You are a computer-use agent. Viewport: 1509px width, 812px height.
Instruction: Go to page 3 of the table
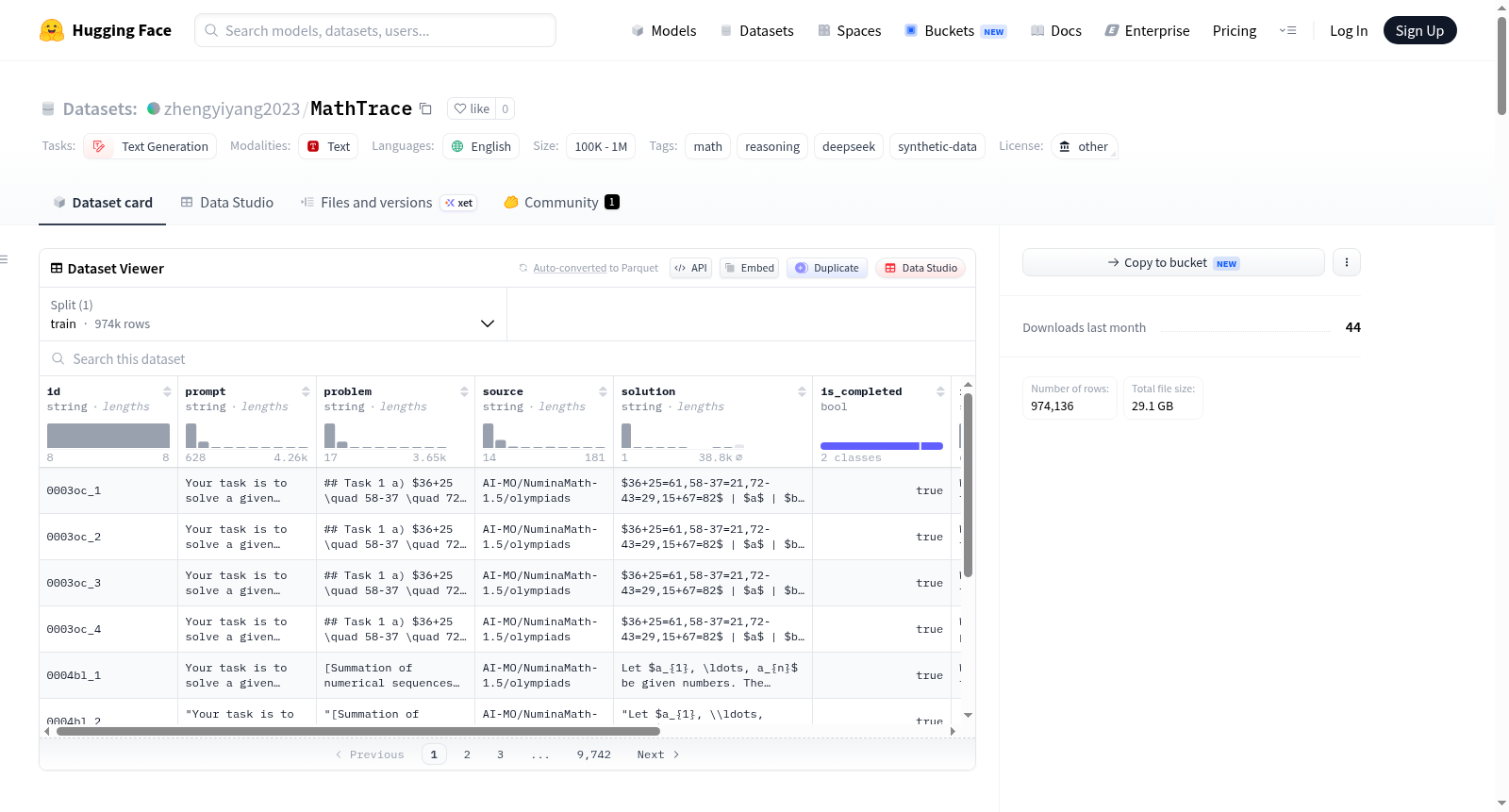pos(500,754)
